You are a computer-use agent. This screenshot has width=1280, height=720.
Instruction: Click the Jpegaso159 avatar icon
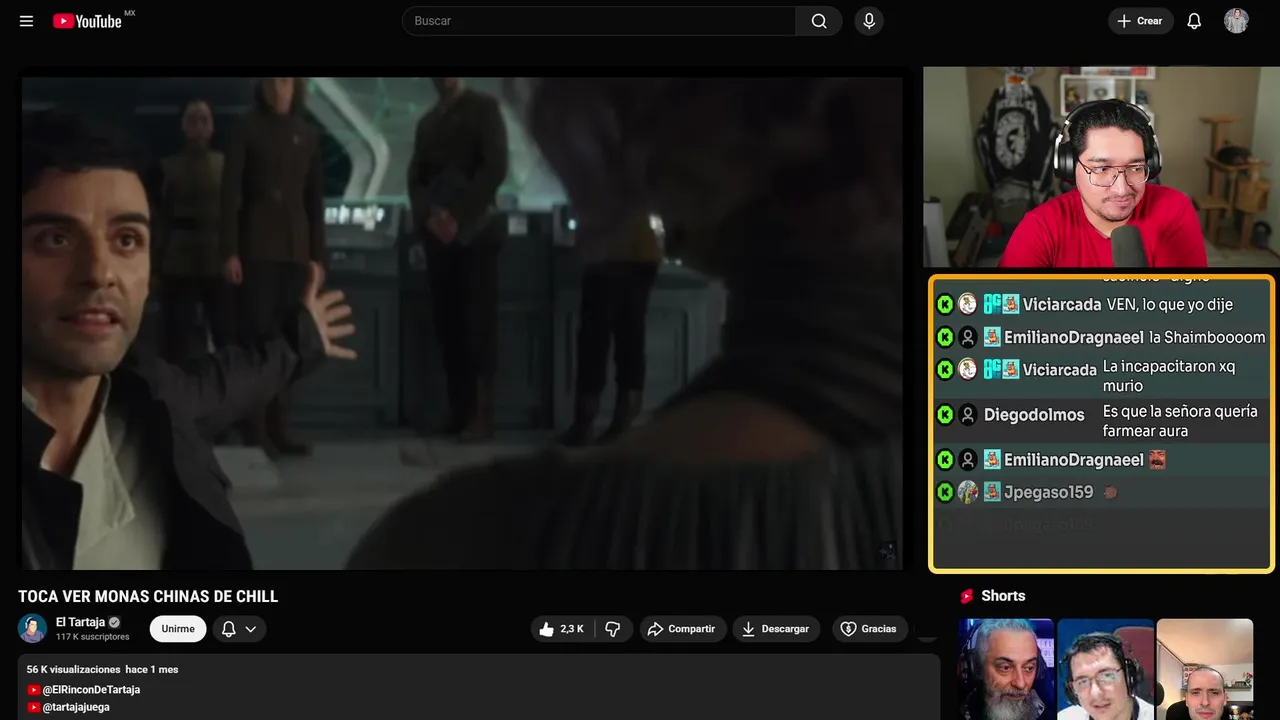click(x=967, y=492)
